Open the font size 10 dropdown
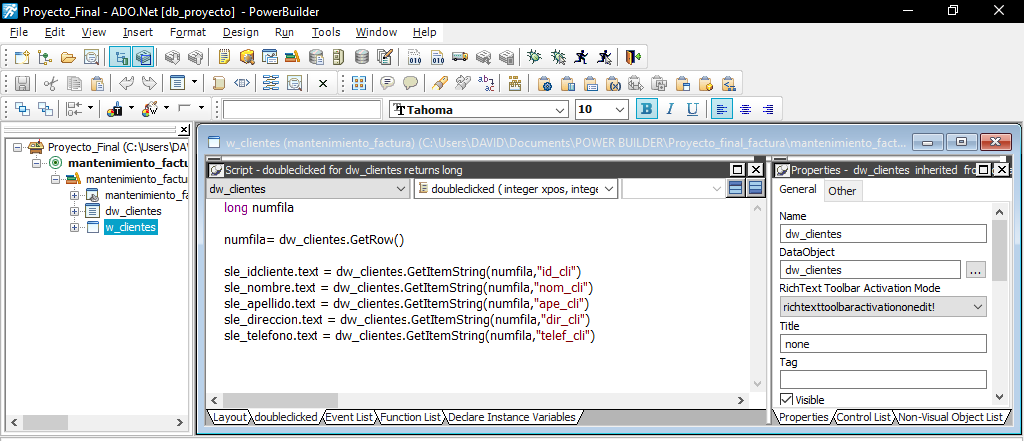This screenshot has width=1024, height=441. 621,110
